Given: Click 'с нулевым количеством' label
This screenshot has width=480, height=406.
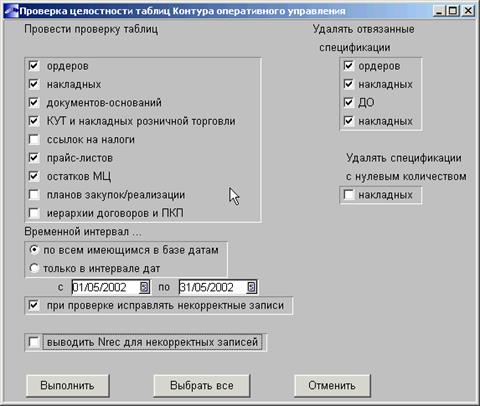Looking at the screenshot, I should click(406, 176).
